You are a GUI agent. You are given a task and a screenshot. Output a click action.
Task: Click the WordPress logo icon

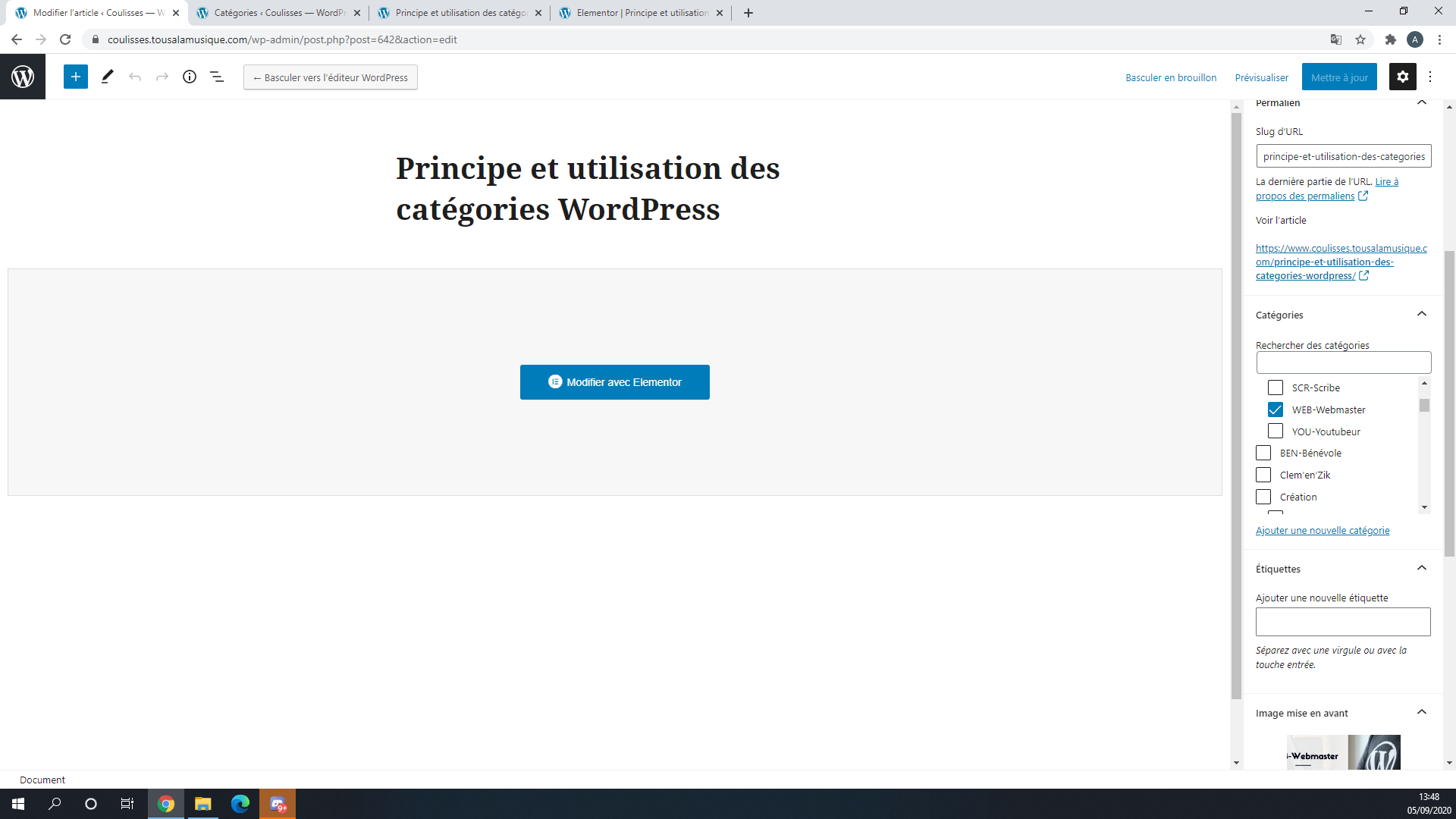pyautogui.click(x=23, y=77)
